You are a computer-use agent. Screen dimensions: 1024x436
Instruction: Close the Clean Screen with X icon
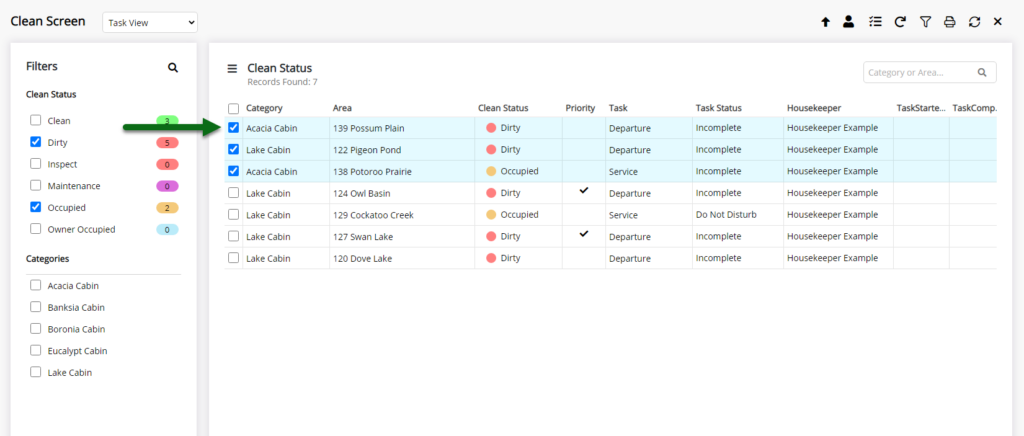998,22
